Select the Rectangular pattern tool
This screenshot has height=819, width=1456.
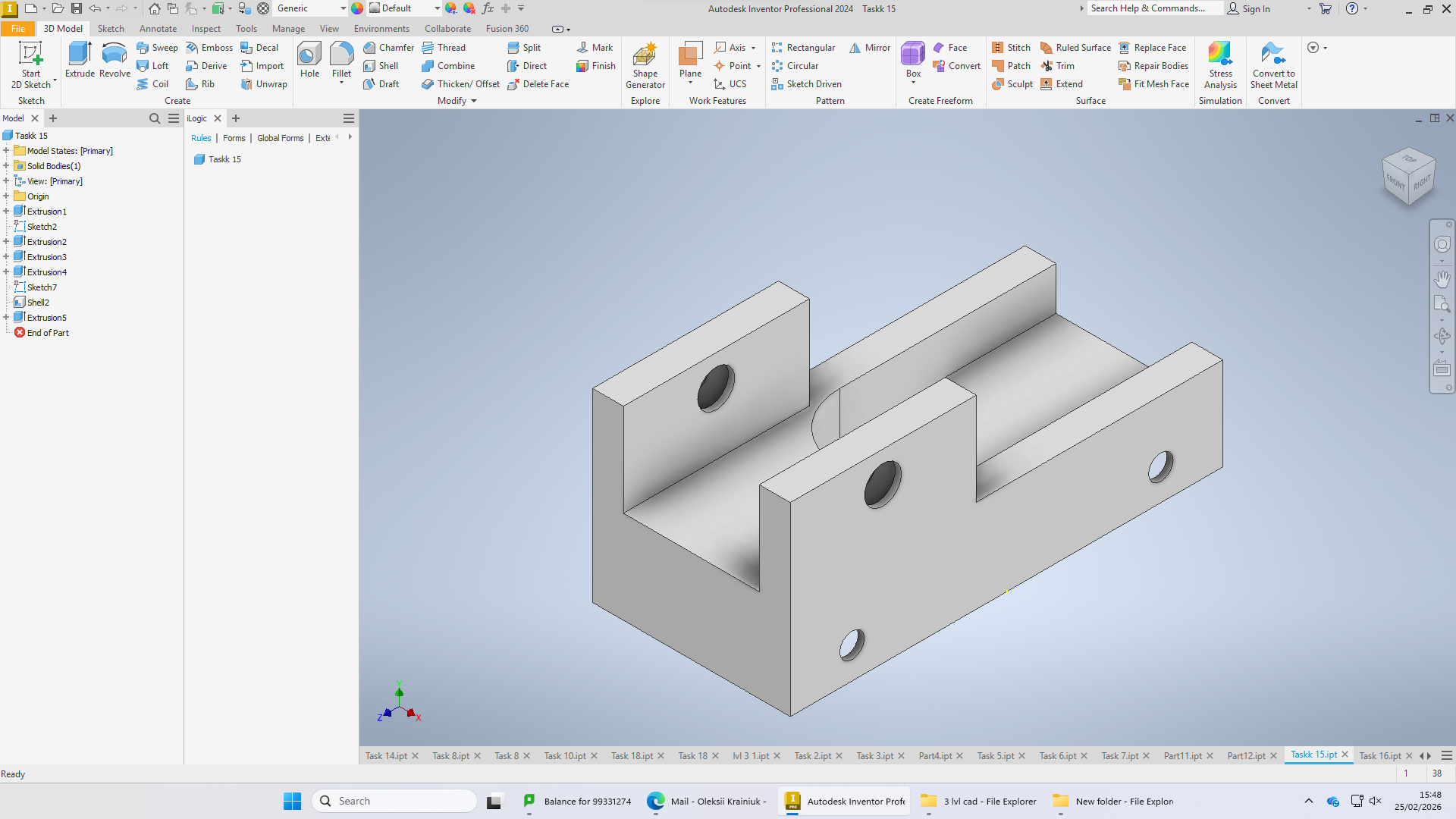point(803,47)
